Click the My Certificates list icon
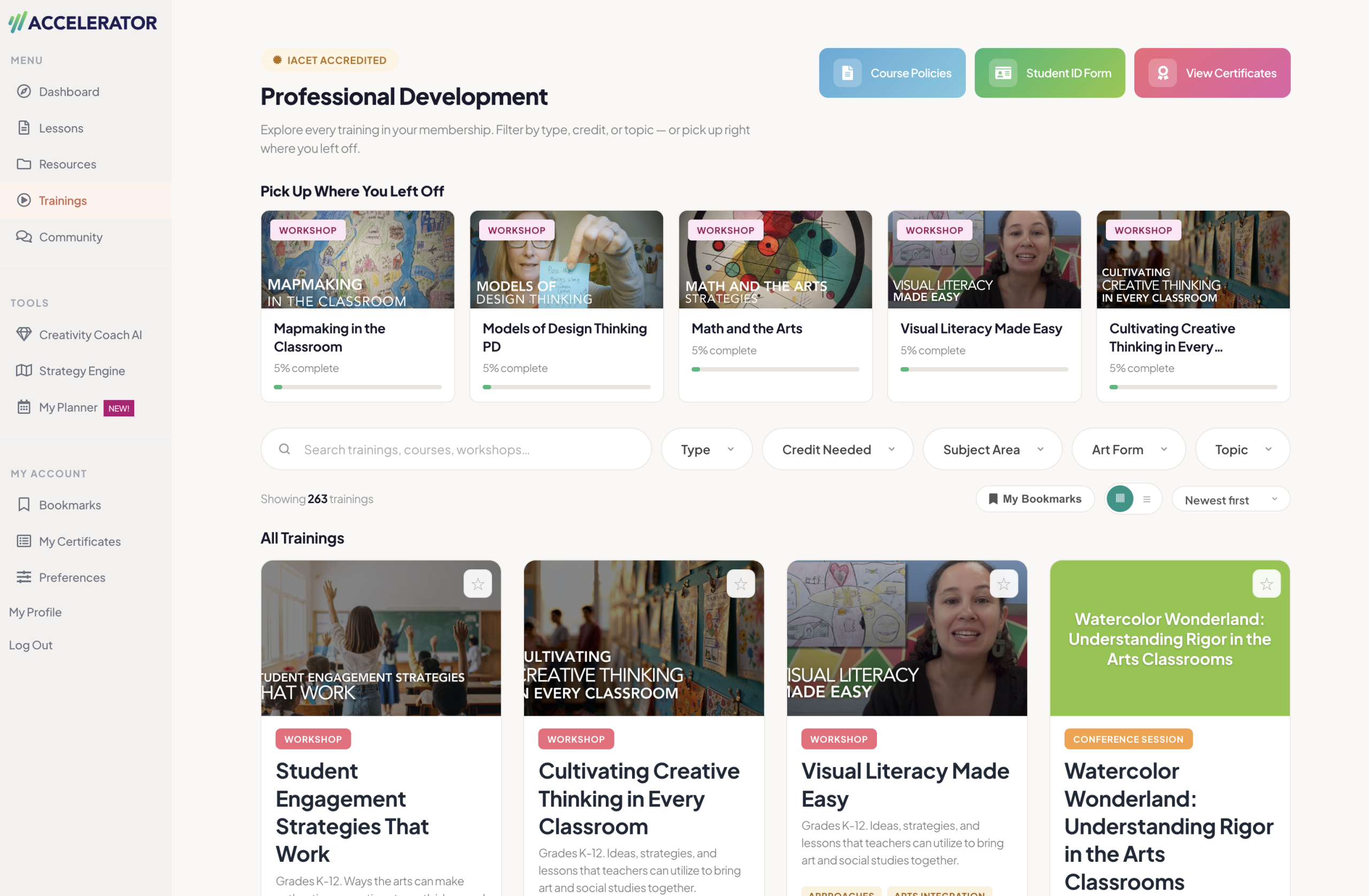The height and width of the screenshot is (896, 1369). (24, 540)
